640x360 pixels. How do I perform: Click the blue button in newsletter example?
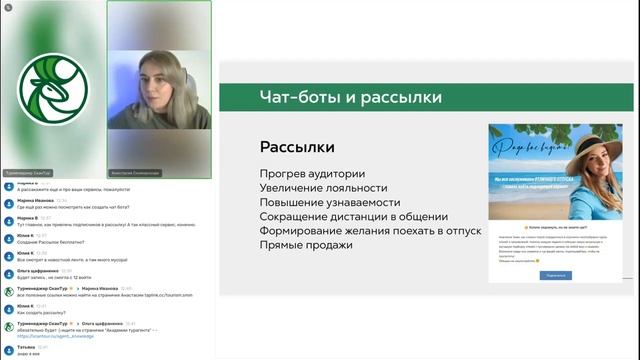(x=556, y=276)
